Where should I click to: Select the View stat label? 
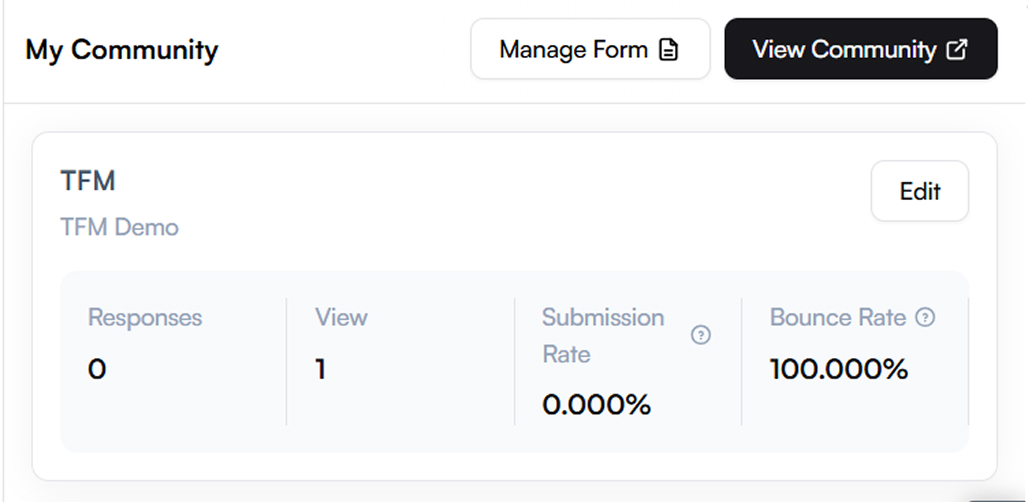coord(341,317)
